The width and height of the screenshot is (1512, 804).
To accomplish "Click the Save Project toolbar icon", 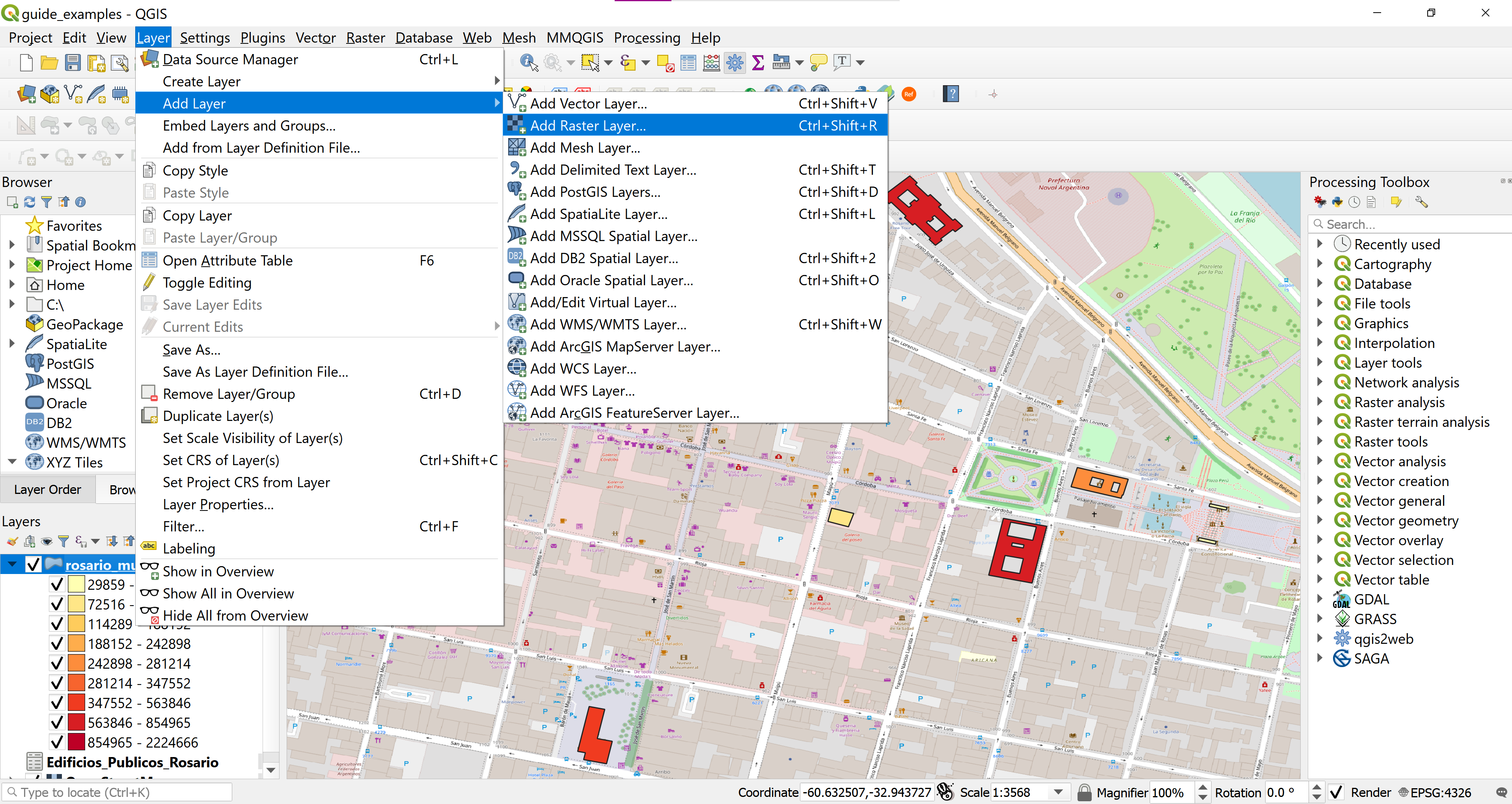I will point(73,62).
